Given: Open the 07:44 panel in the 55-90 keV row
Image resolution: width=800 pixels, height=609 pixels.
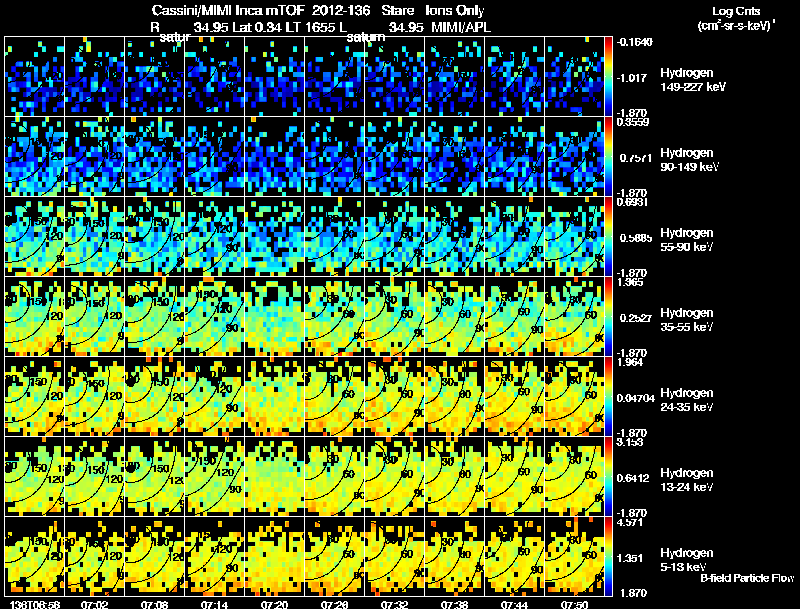Looking at the screenshot, I should [x=515, y=236].
